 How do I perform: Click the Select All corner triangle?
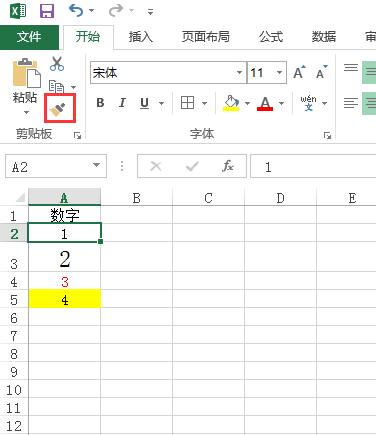[x=20, y=197]
